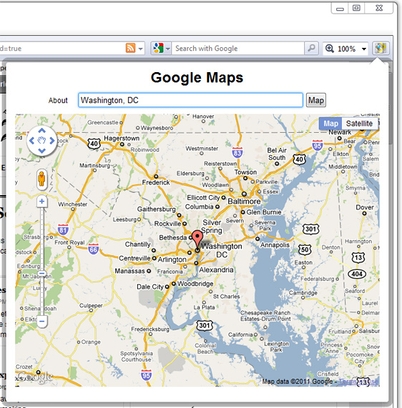Screen dimensions: 402x408
Task: Click the Google Maps extension toolbar icon
Action: coord(380,48)
